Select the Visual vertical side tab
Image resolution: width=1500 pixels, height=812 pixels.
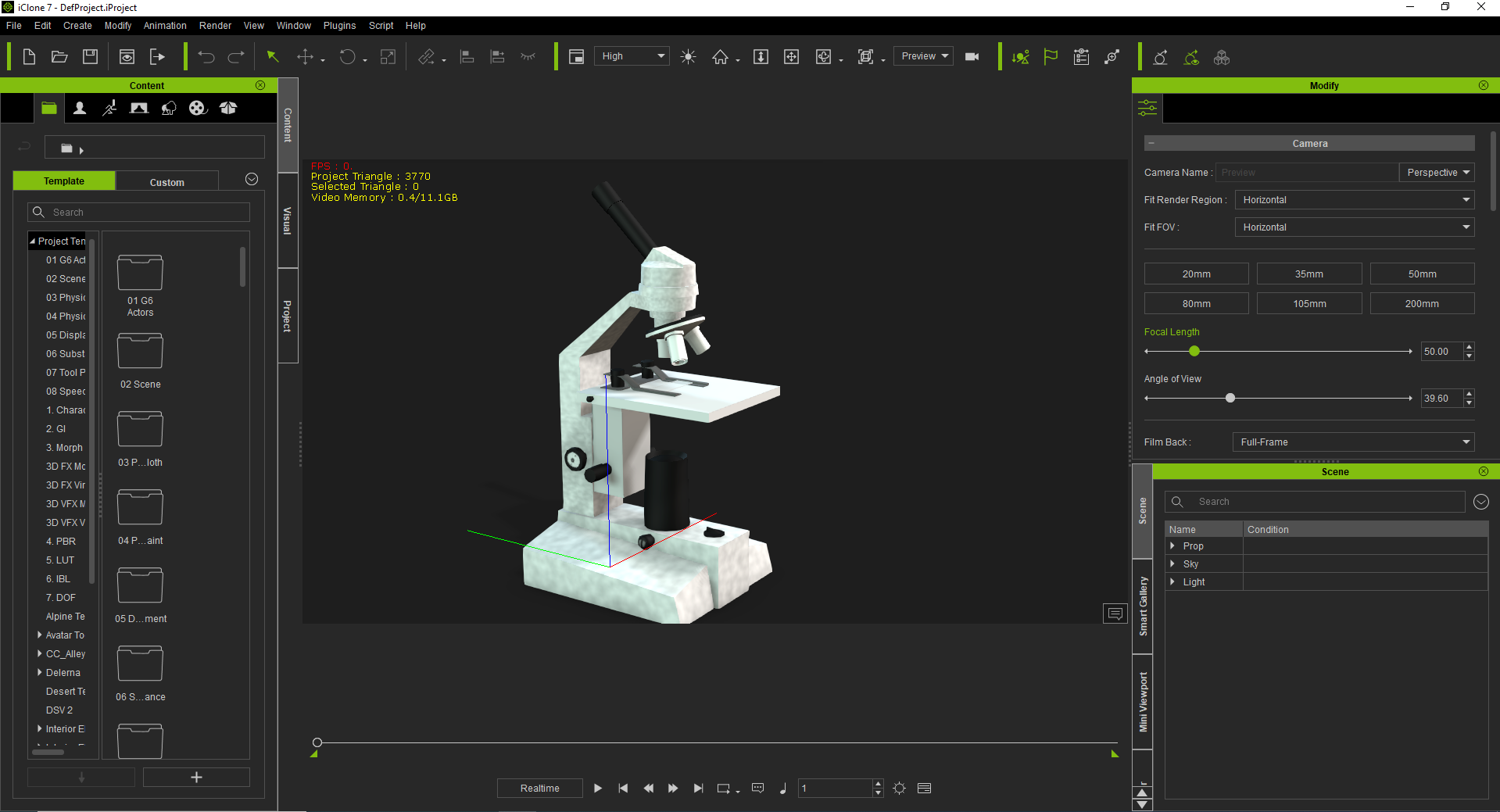(288, 220)
